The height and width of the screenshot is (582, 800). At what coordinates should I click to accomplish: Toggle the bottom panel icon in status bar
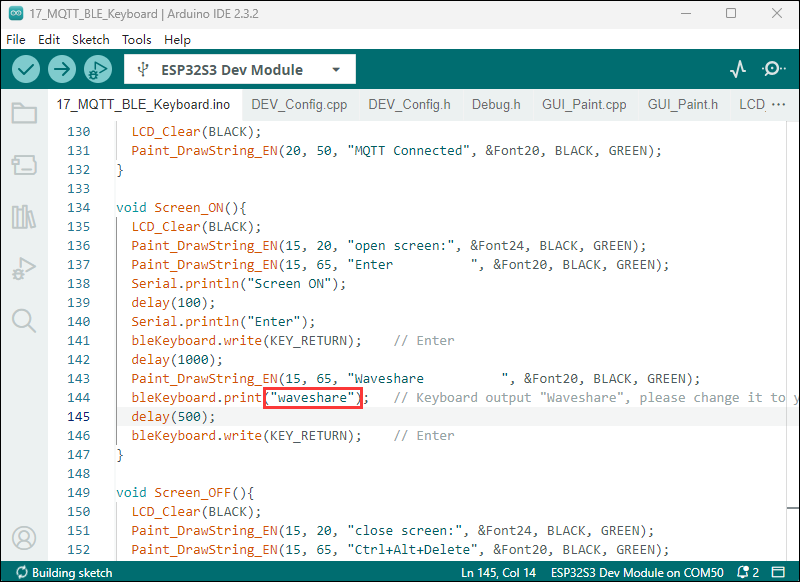tap(779, 573)
